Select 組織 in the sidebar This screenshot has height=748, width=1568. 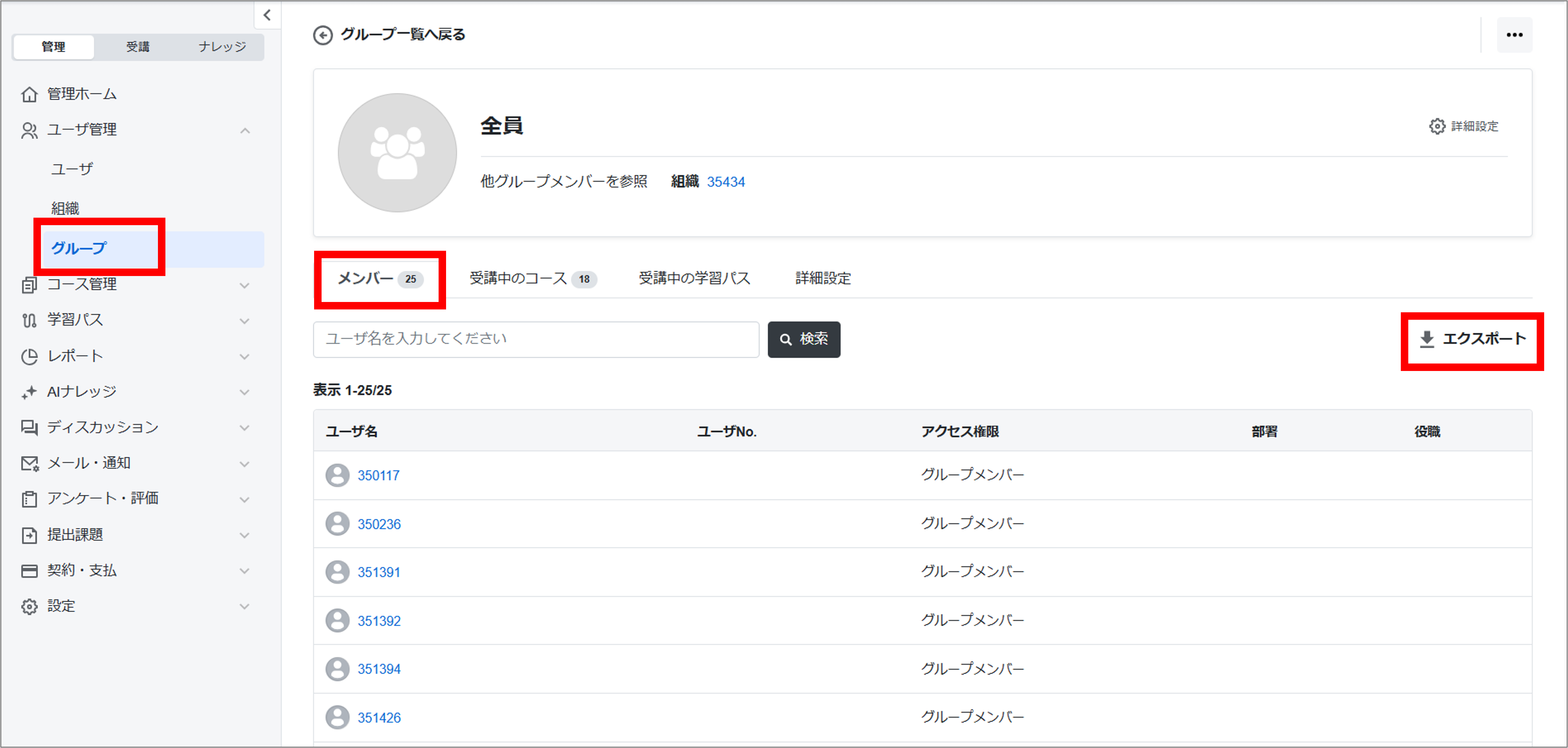tap(65, 209)
